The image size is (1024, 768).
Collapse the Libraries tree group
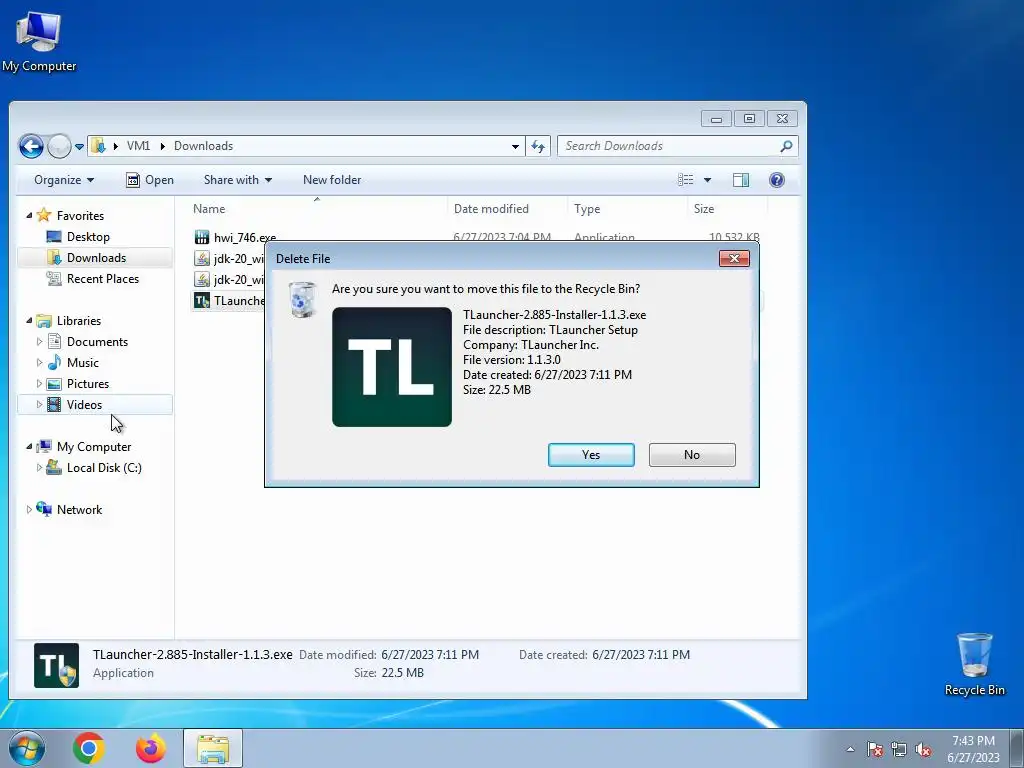coord(29,321)
